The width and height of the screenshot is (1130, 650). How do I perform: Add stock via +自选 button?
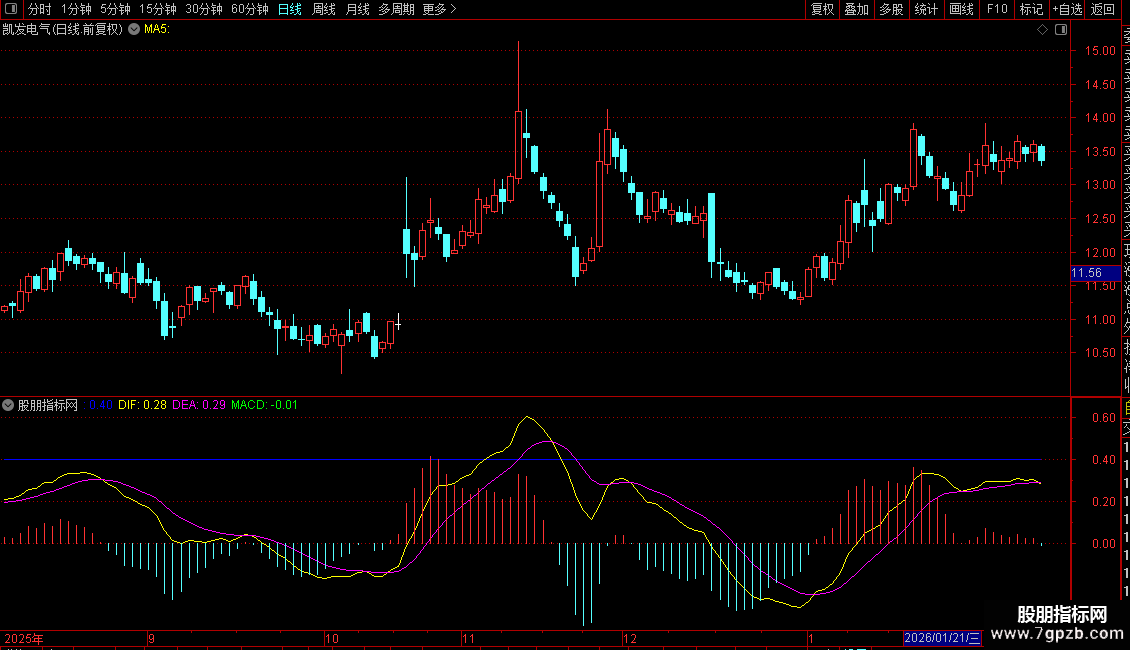coord(1066,9)
